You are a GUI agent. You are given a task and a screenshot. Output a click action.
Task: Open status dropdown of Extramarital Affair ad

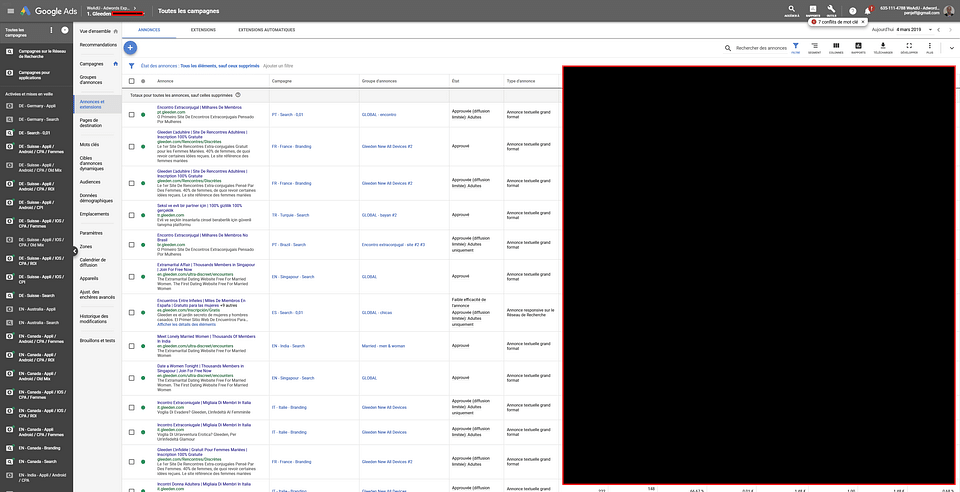(143, 277)
